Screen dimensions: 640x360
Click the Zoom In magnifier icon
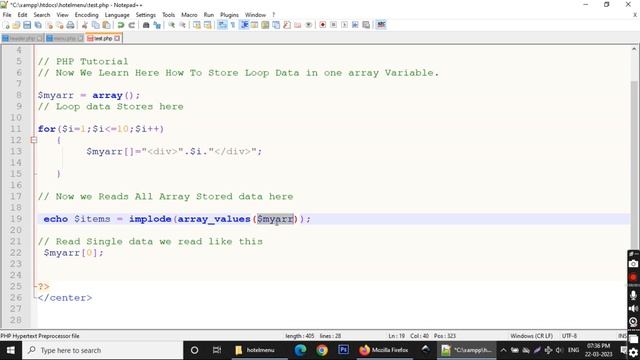pos(171,25)
